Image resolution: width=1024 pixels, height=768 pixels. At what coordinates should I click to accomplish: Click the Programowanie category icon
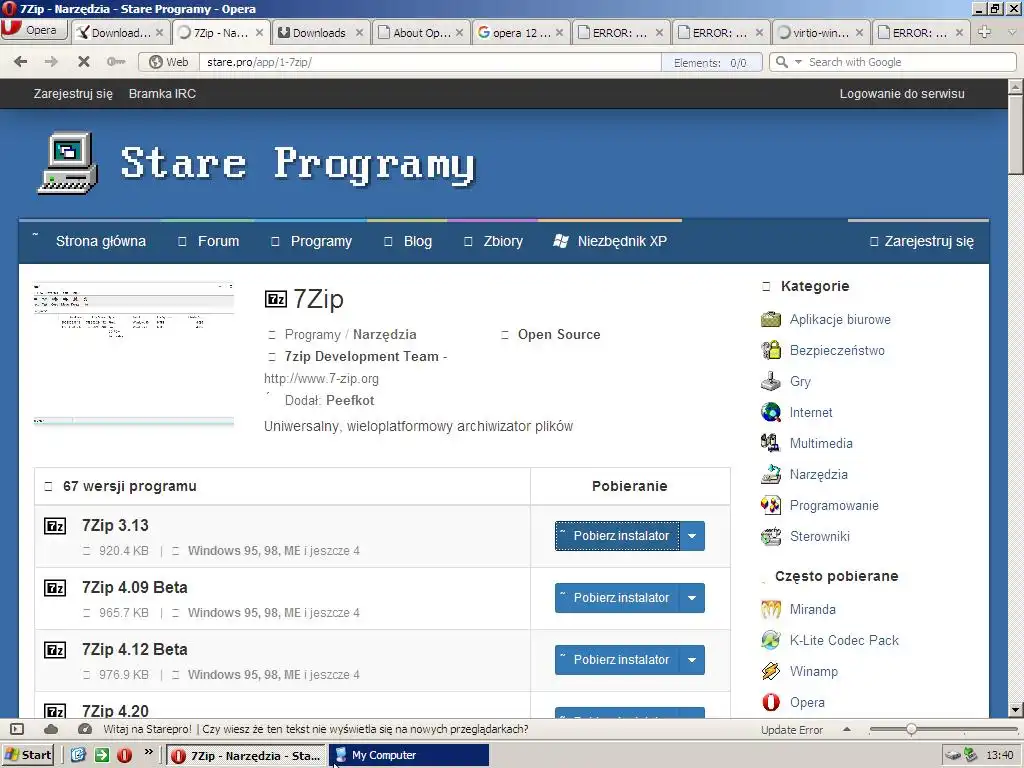[771, 505]
